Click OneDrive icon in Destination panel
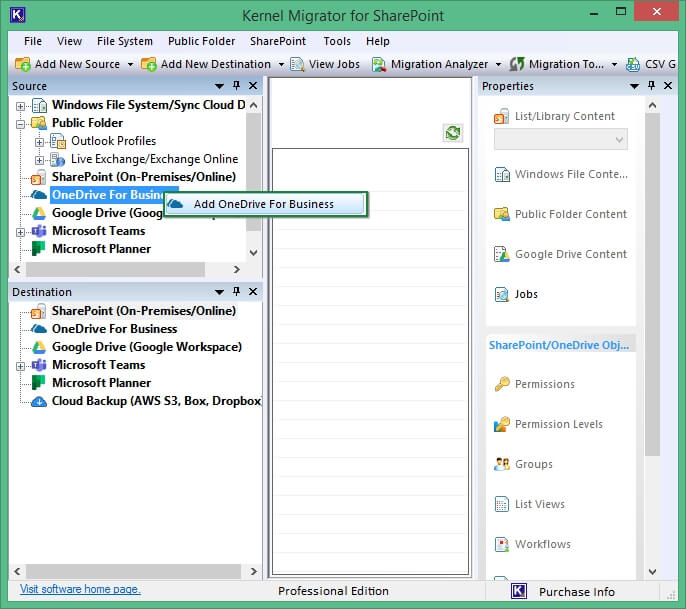The width and height of the screenshot is (686, 609). pyautogui.click(x=38, y=329)
